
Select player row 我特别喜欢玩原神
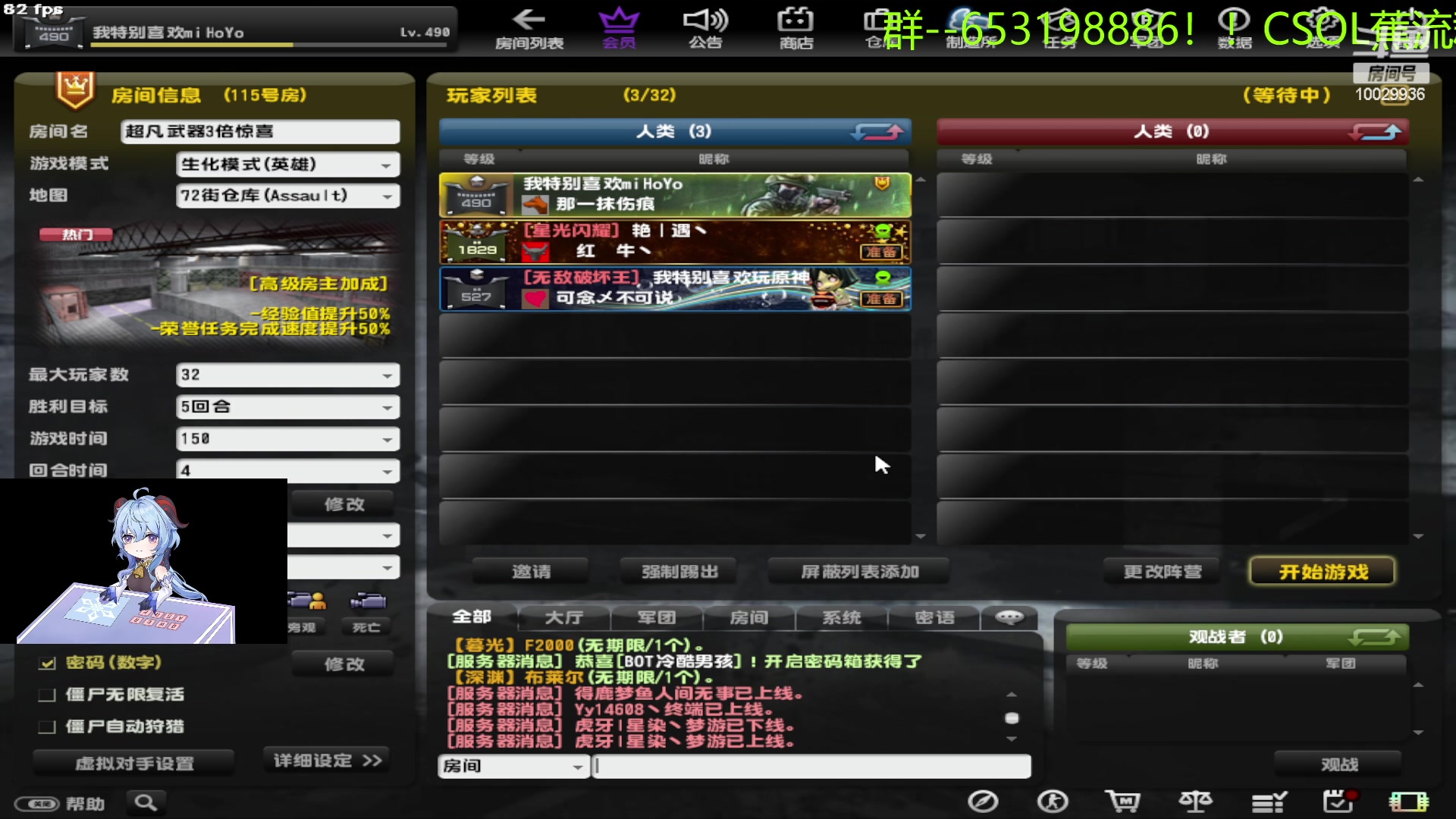coord(675,290)
